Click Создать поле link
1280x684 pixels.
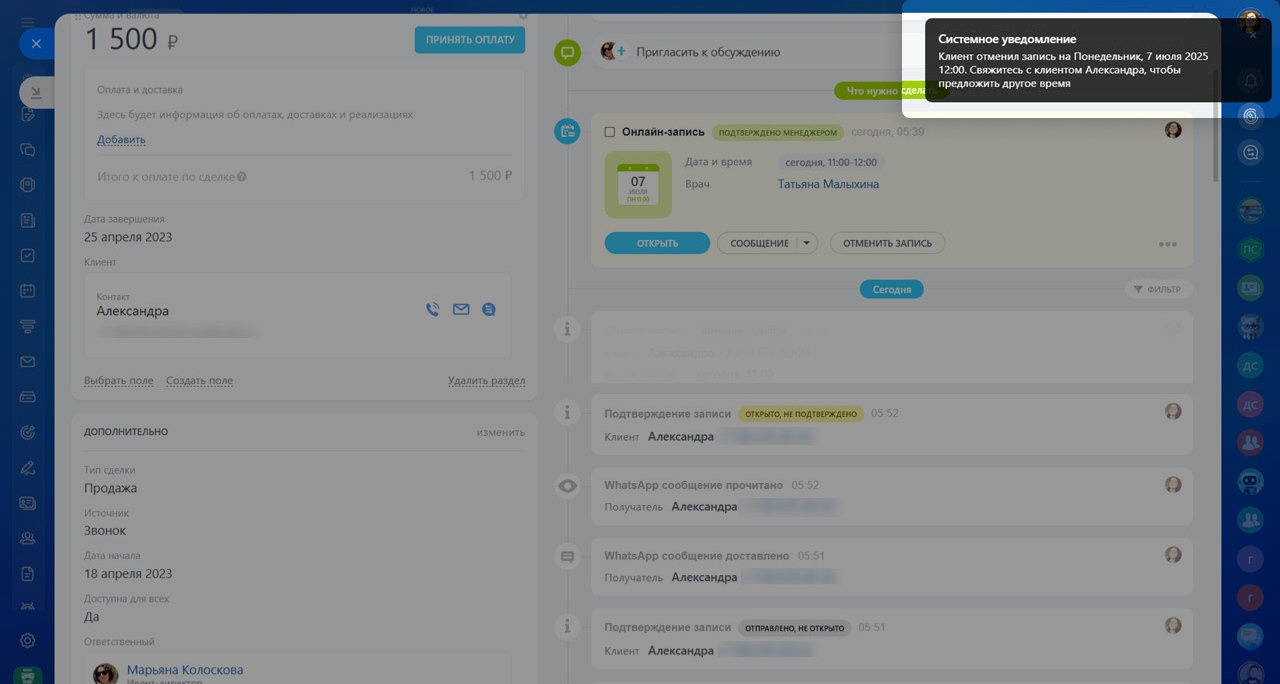click(x=199, y=380)
